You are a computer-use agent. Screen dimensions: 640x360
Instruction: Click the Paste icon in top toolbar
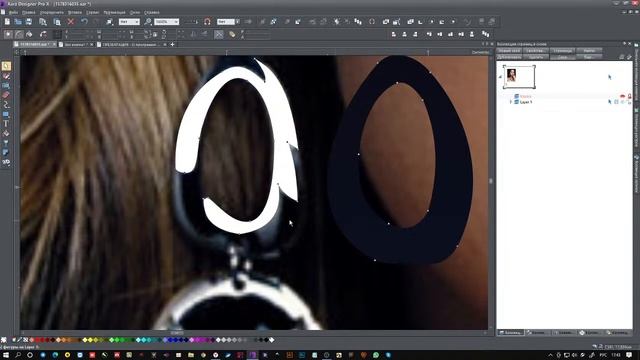click(x=57, y=22)
